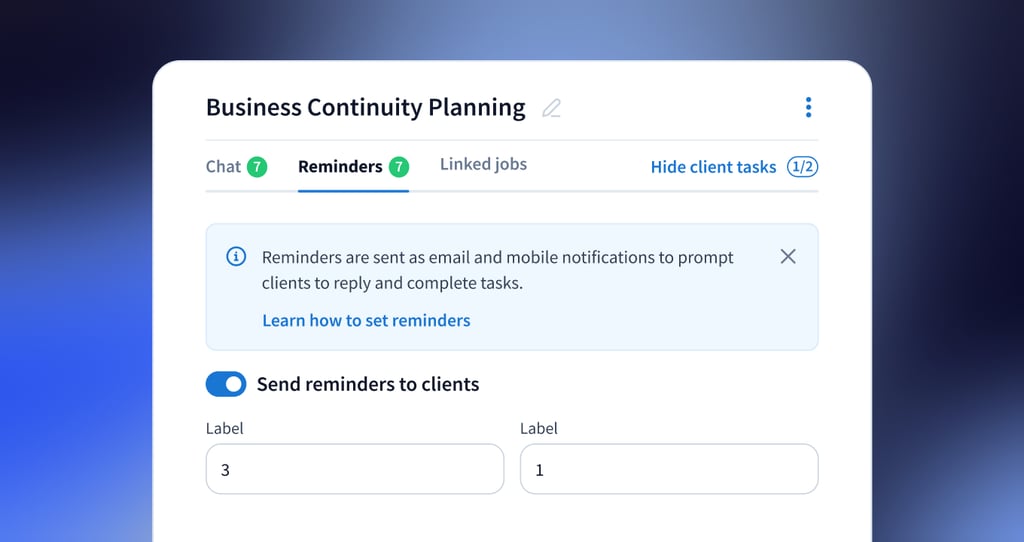Dismiss the reminders info banner with X
This screenshot has height=542, width=1024.
click(x=788, y=257)
